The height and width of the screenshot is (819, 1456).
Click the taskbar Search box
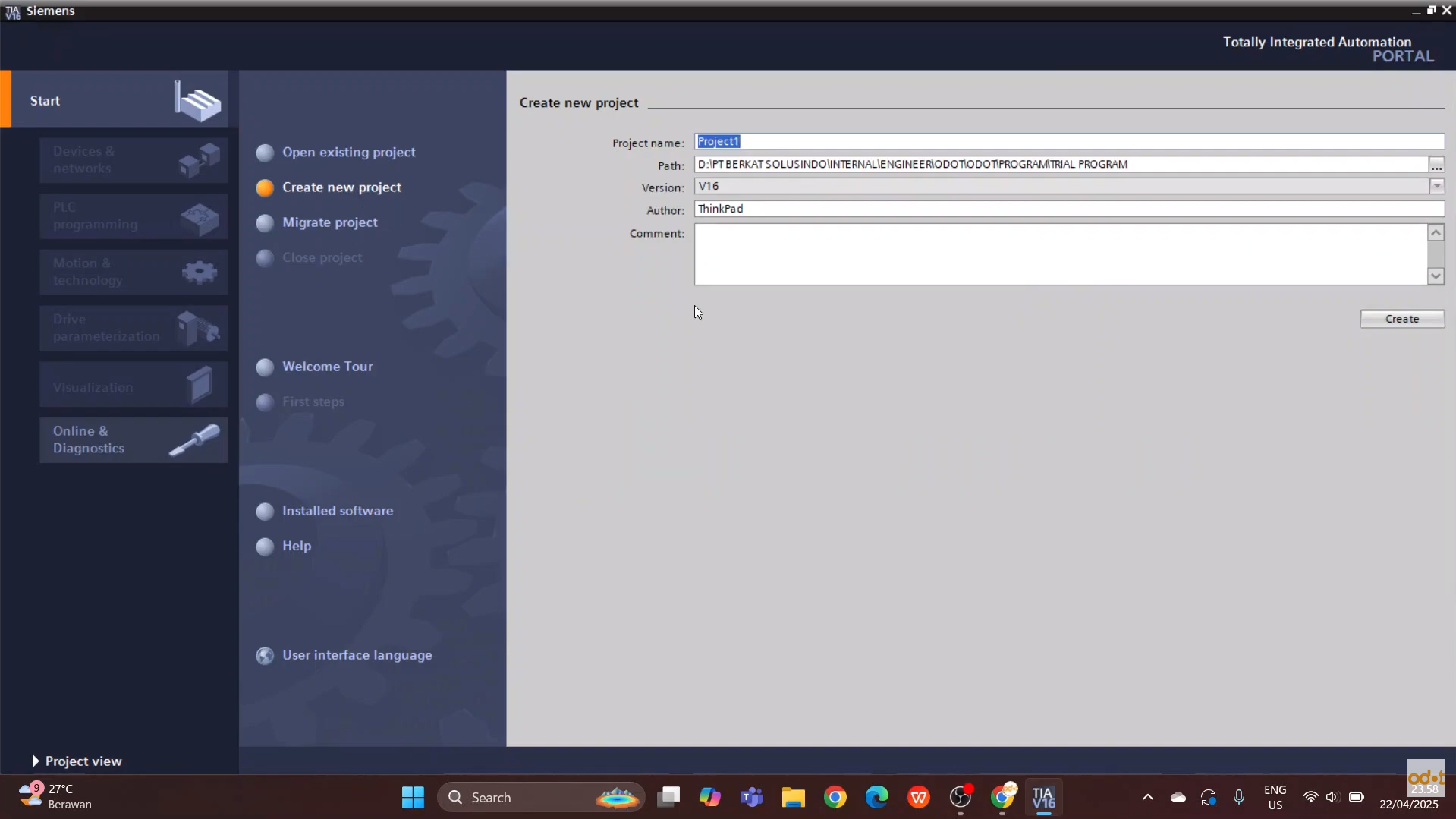(541, 798)
